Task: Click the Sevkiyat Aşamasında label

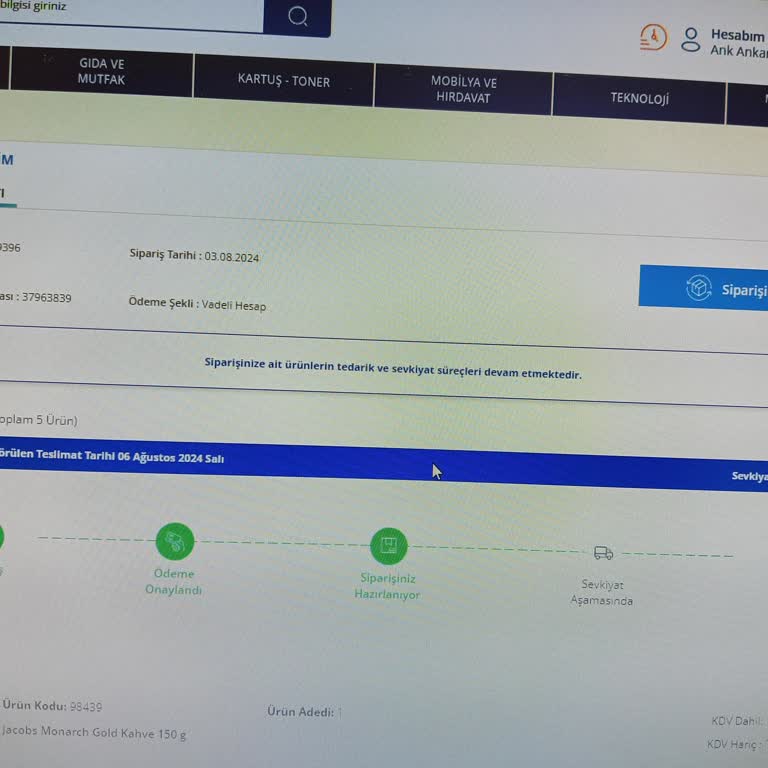Action: point(601,593)
